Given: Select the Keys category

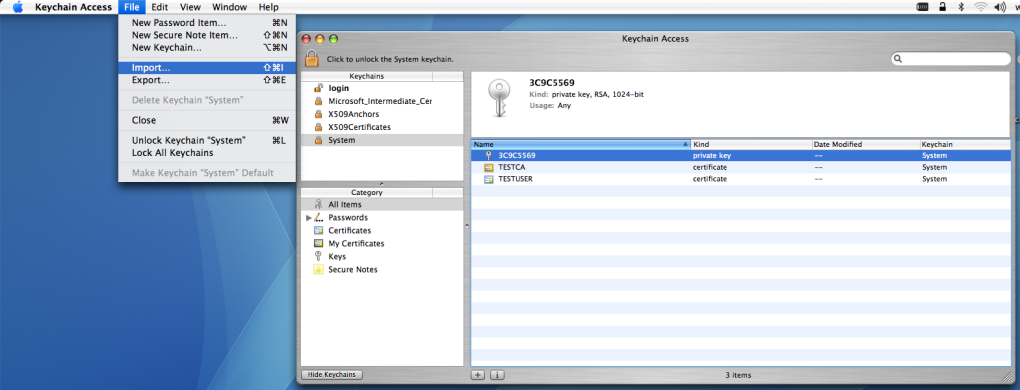Looking at the screenshot, I should pos(382,256).
